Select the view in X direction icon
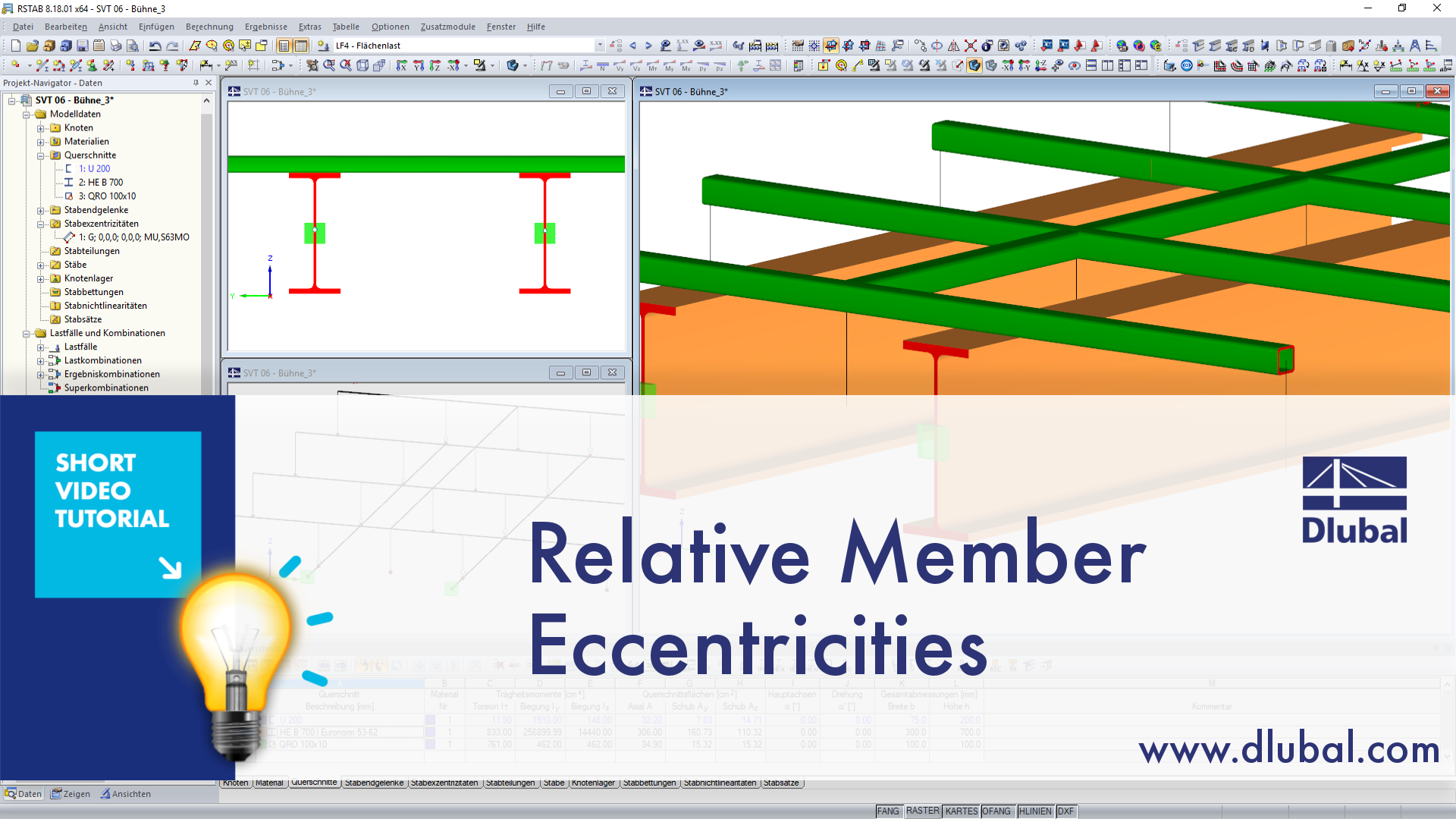 (x=401, y=66)
